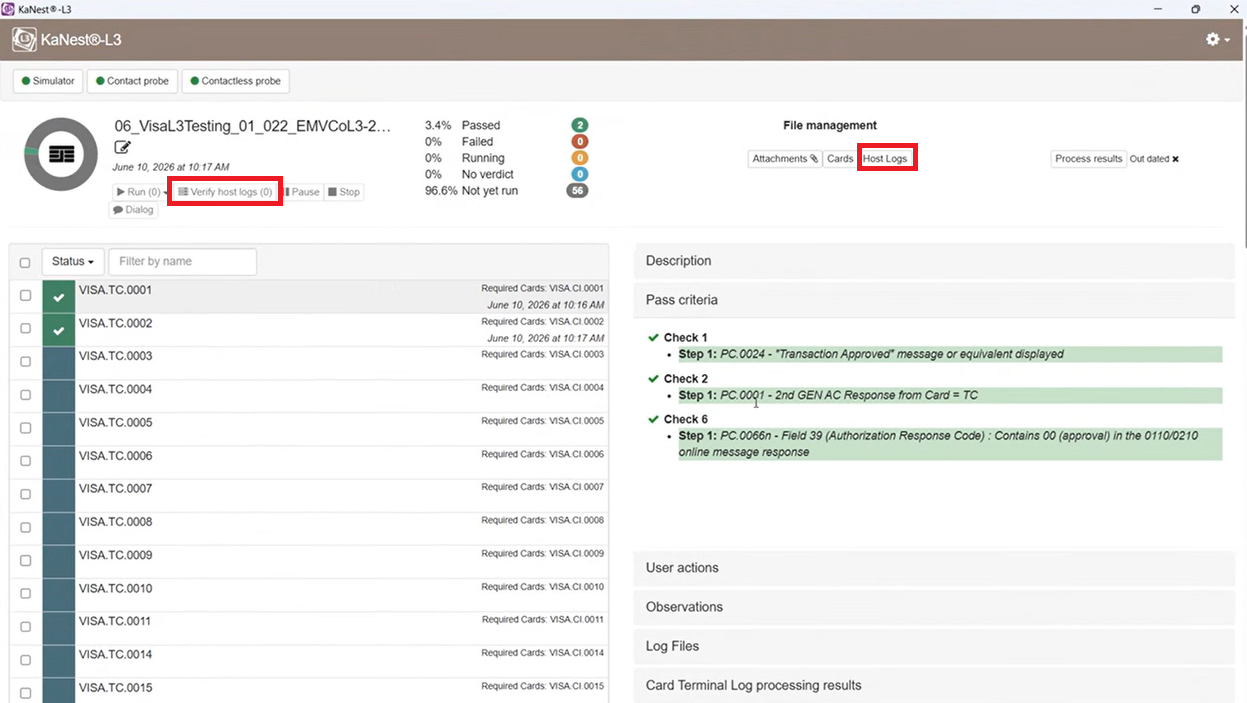Check the box for VISA.TC.0006
The height and width of the screenshot is (703, 1247).
pyautogui.click(x=25, y=461)
